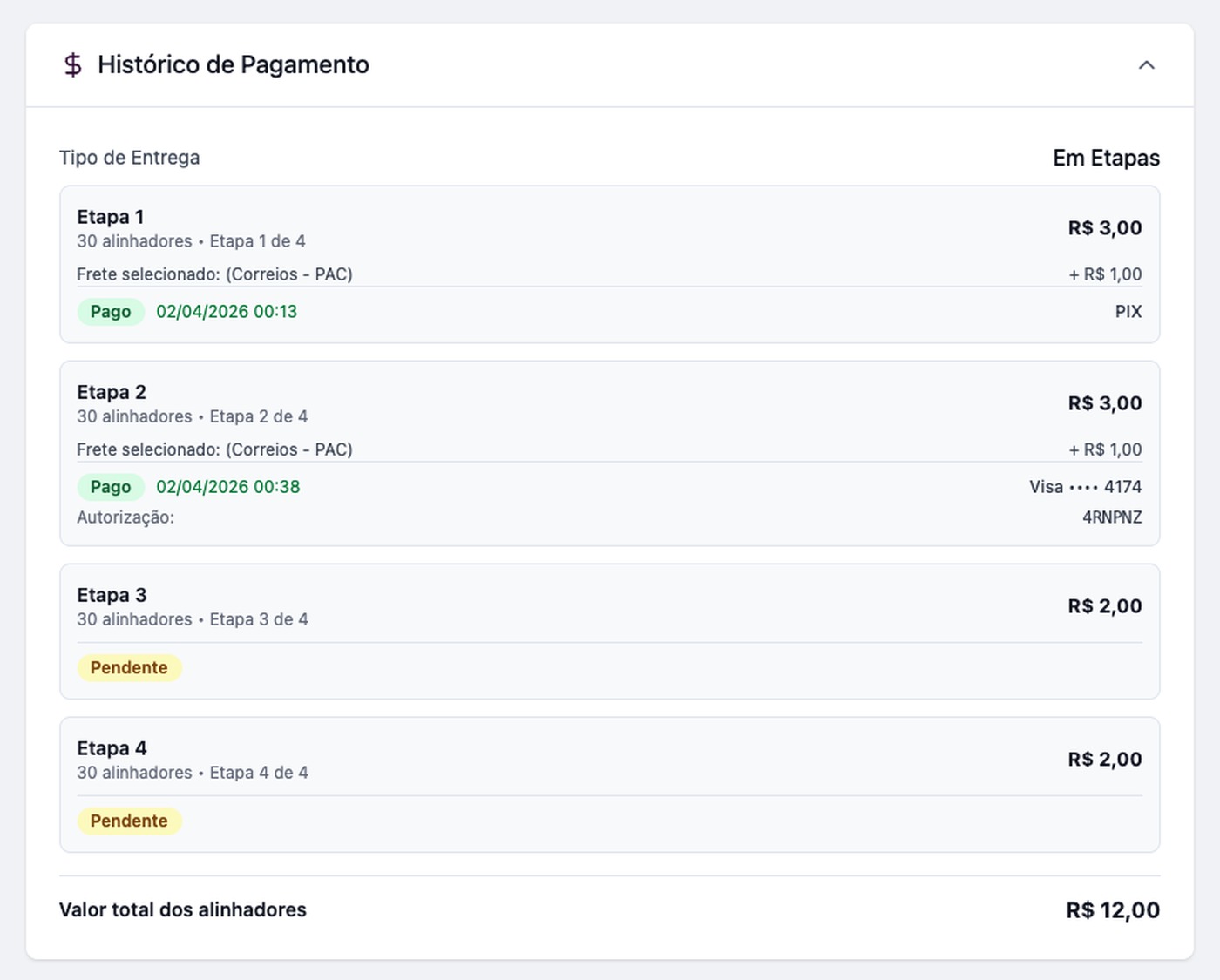Collapse the Histórico de Pagamento panel
Viewport: 1220px width, 980px height.
point(1146,65)
